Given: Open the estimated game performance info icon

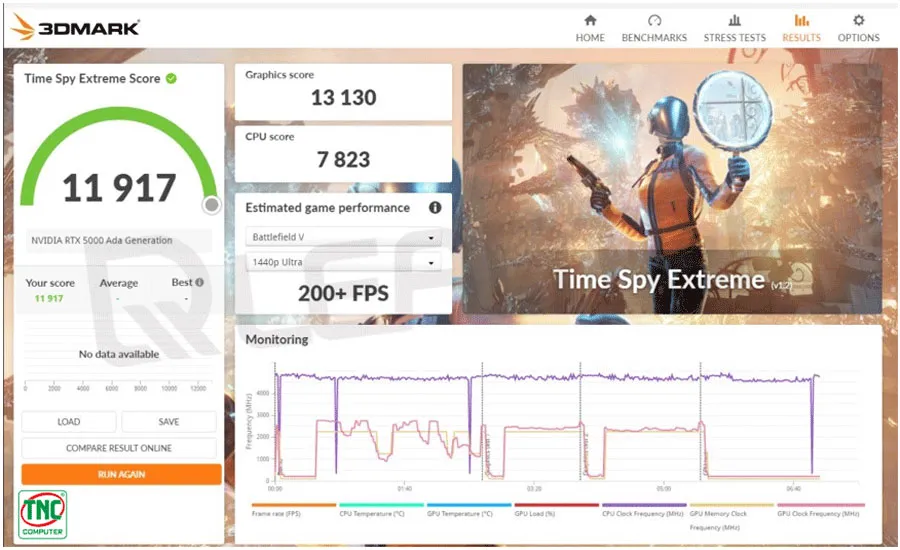Looking at the screenshot, I should [x=435, y=208].
